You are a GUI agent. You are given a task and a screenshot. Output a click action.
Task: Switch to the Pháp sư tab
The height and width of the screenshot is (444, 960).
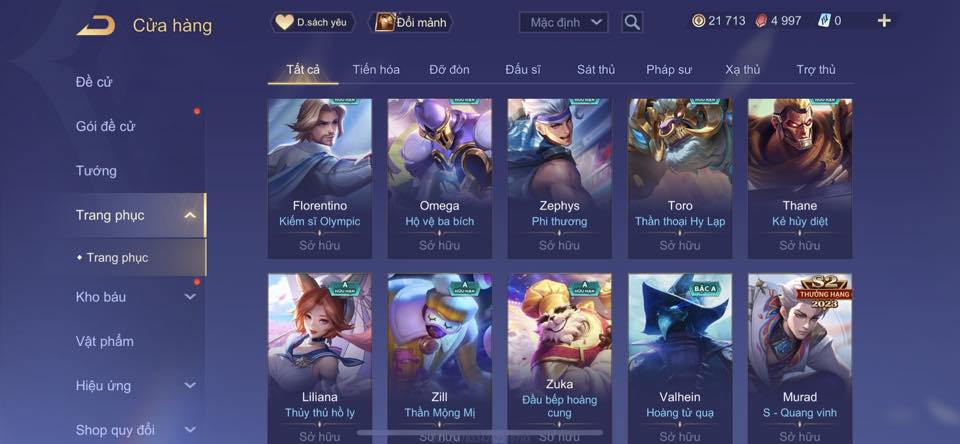point(669,70)
